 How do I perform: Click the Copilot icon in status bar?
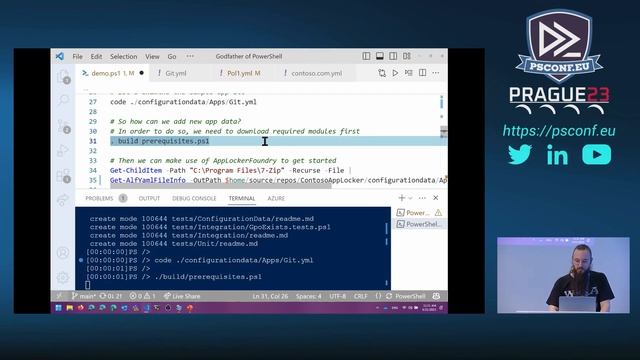[436, 296]
